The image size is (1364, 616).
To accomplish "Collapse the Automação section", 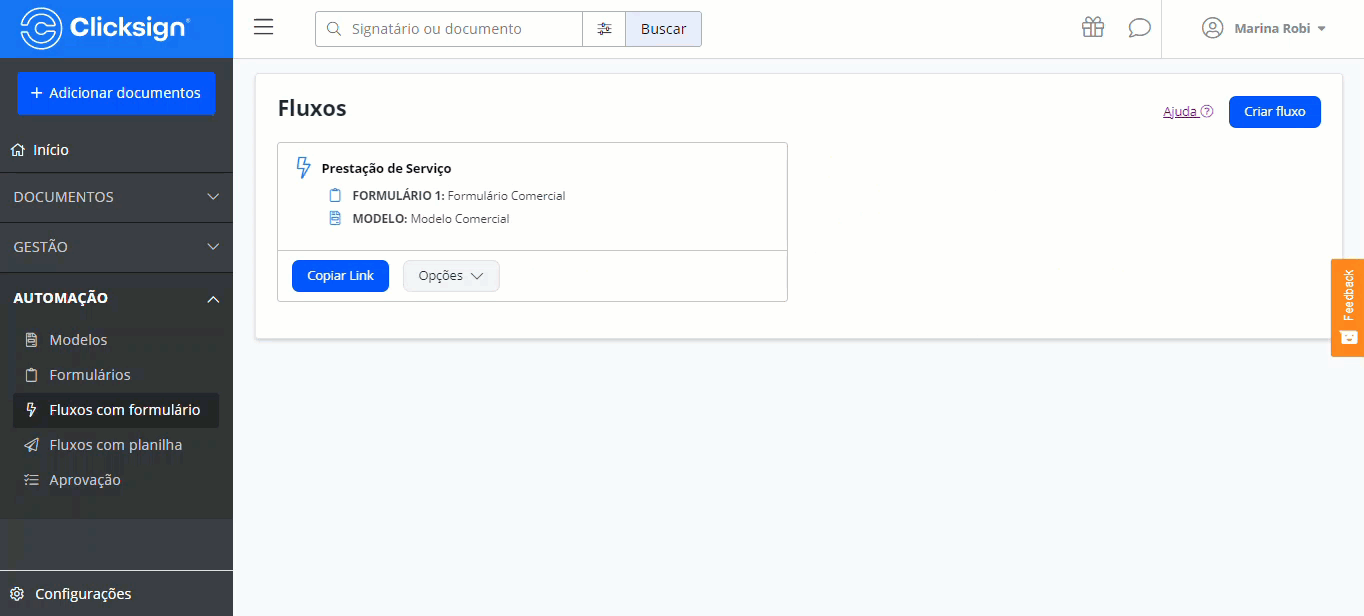I will pyautogui.click(x=116, y=298).
